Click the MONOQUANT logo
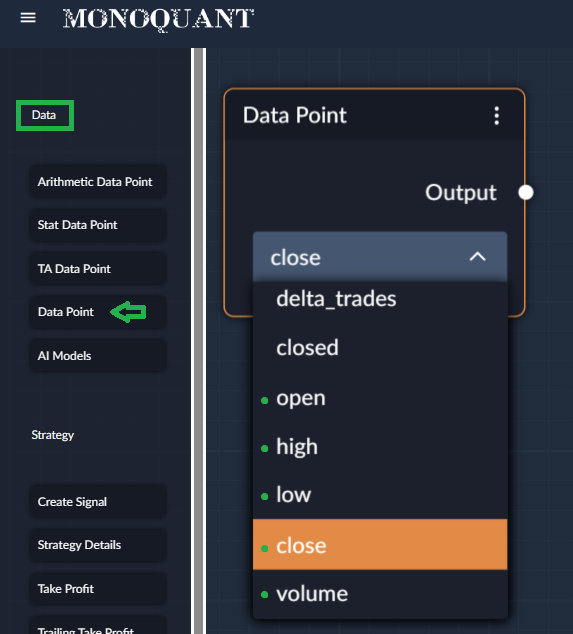 click(x=158, y=19)
